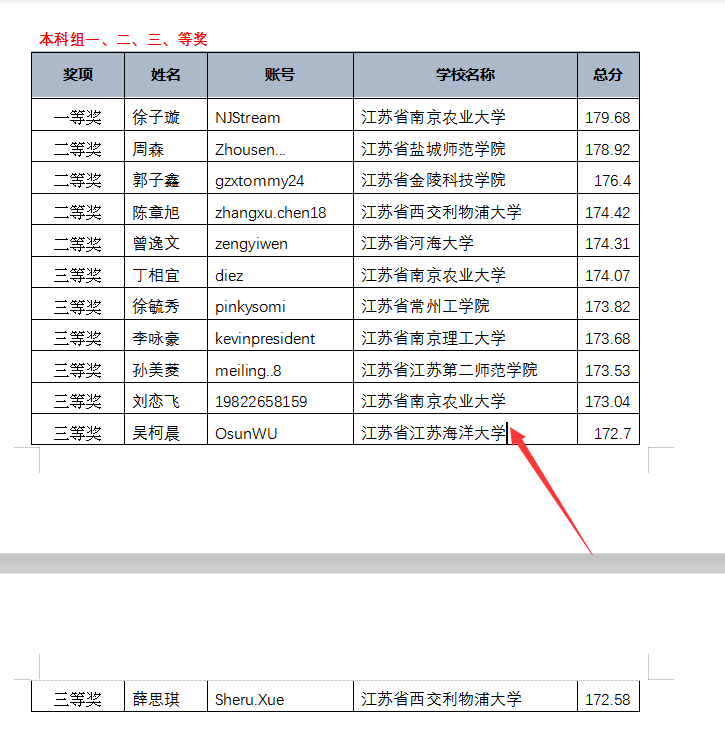The width and height of the screenshot is (725, 729).
Task: Click the red heading 本科组一、二、三、等奖
Action: (123, 40)
